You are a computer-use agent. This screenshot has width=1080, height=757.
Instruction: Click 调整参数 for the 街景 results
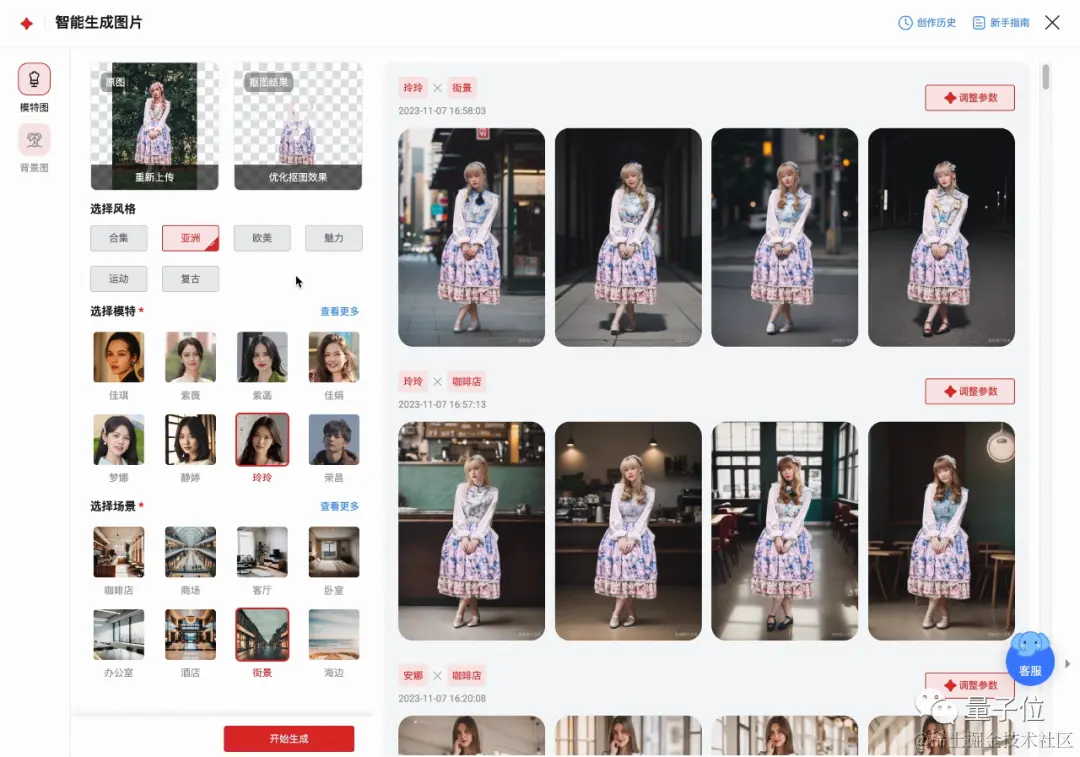coord(970,98)
